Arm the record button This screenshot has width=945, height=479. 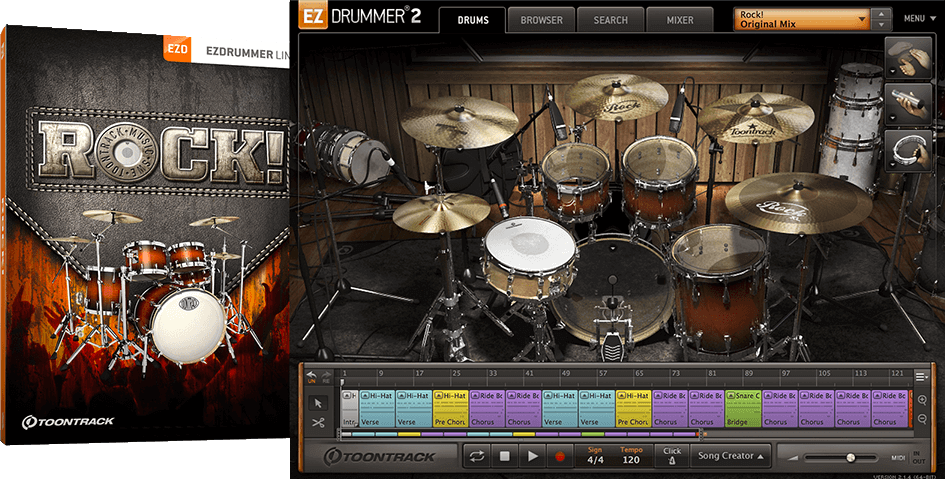560,456
